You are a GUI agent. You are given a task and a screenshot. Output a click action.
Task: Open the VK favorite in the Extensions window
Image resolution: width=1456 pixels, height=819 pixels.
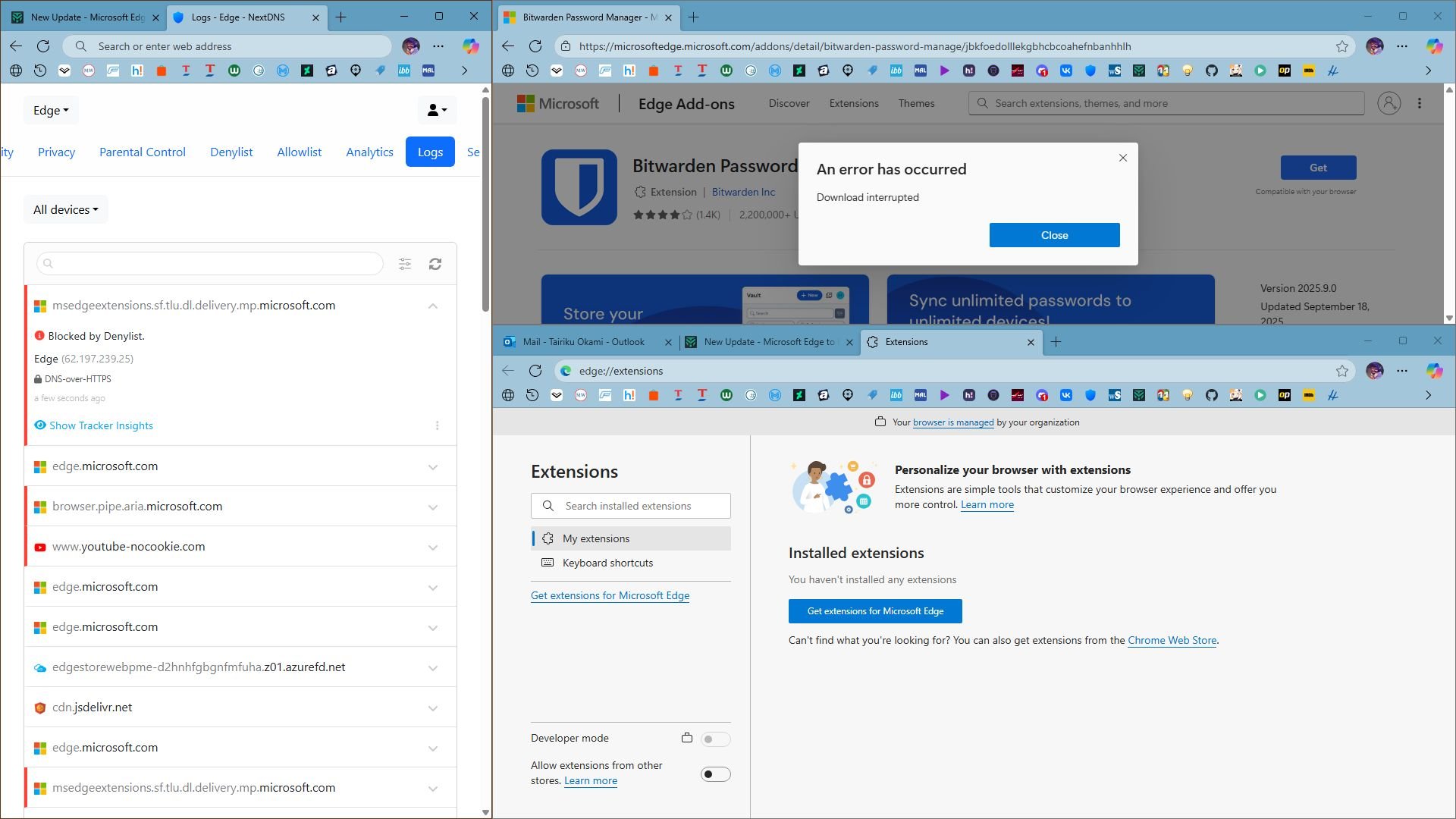pos(1066,395)
